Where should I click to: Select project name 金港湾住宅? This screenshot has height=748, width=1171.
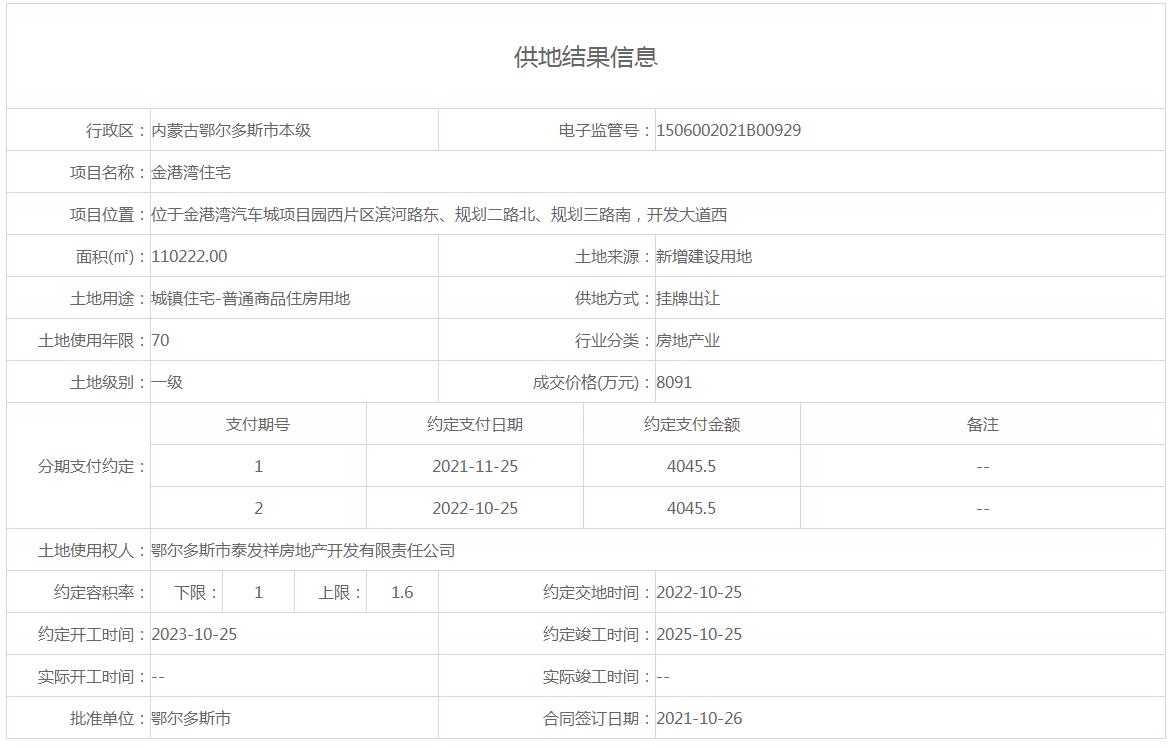point(191,172)
